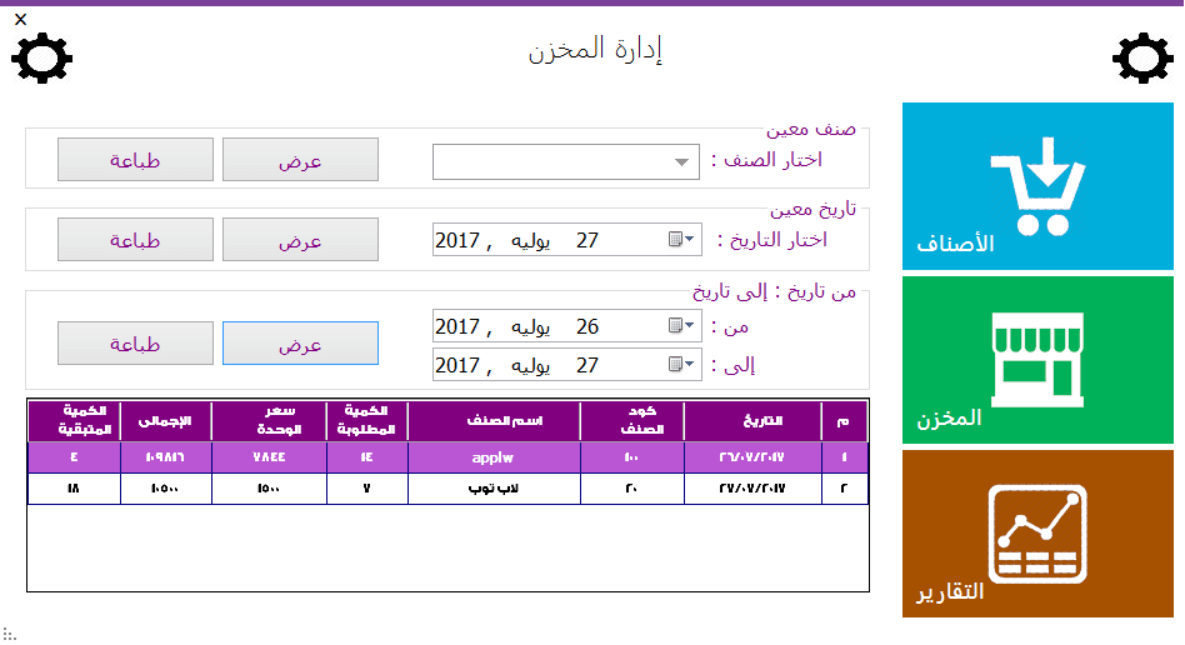Click the settings gear in the top-left
1185x645 pixels.
[x=42, y=58]
